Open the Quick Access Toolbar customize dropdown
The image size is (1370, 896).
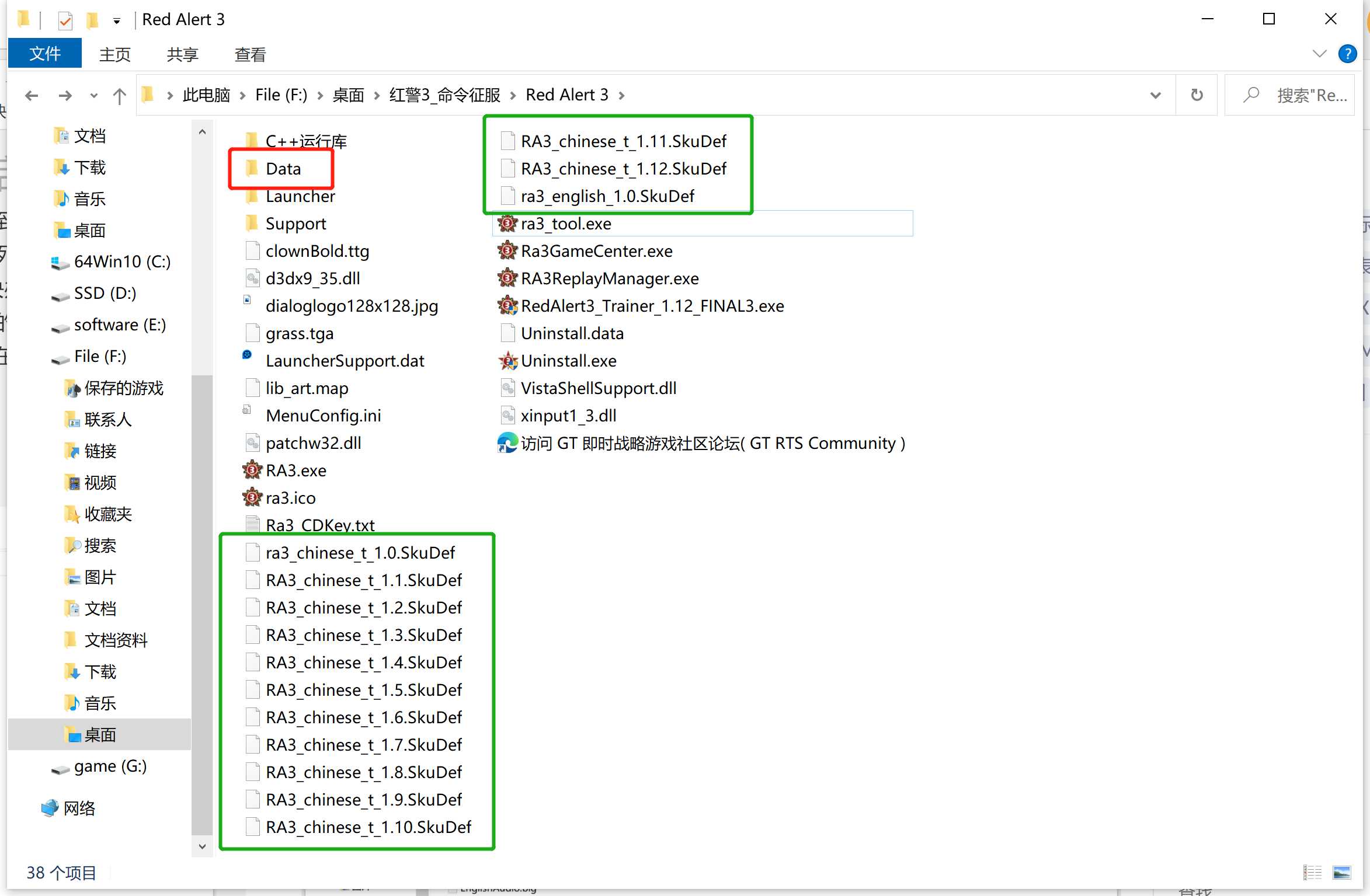117,21
